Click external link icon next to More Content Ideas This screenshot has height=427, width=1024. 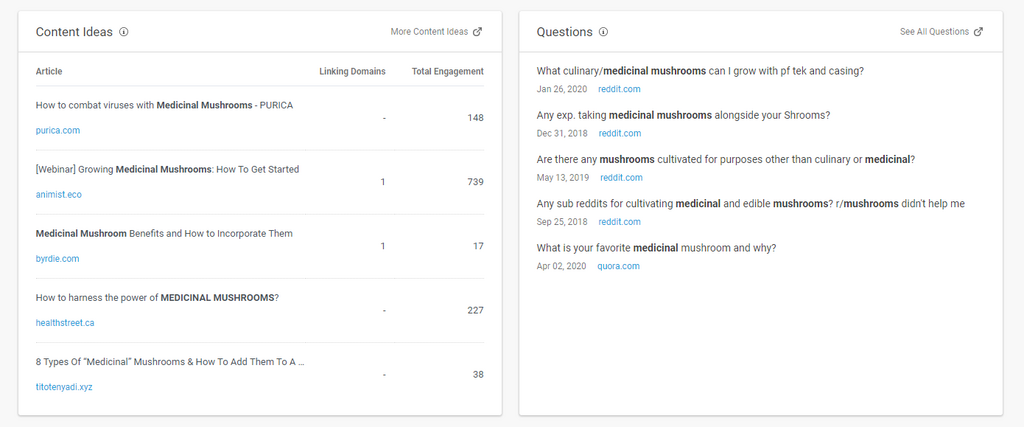(x=477, y=32)
